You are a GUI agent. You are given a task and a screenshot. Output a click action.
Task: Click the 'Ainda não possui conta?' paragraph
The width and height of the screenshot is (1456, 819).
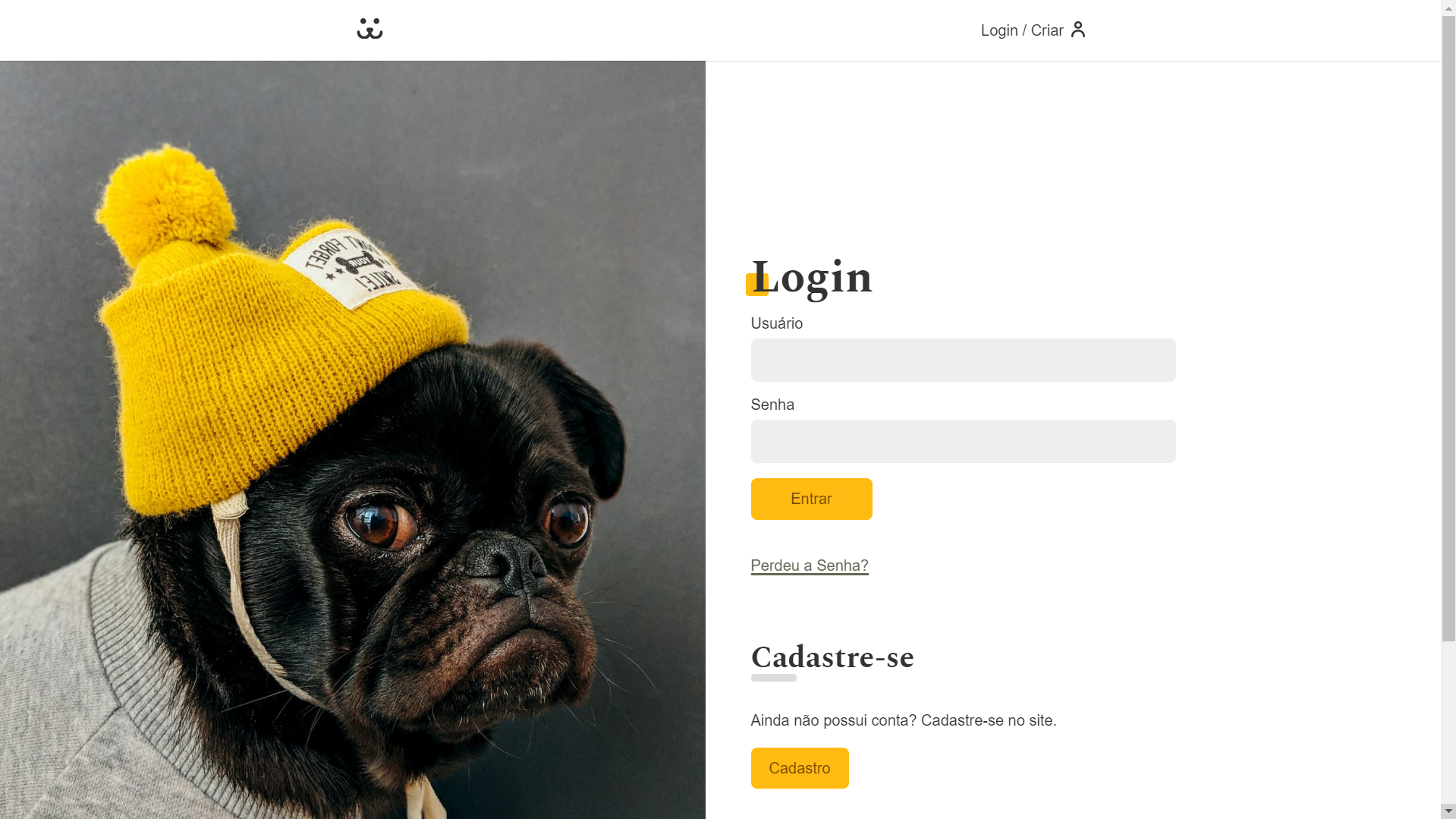(903, 720)
